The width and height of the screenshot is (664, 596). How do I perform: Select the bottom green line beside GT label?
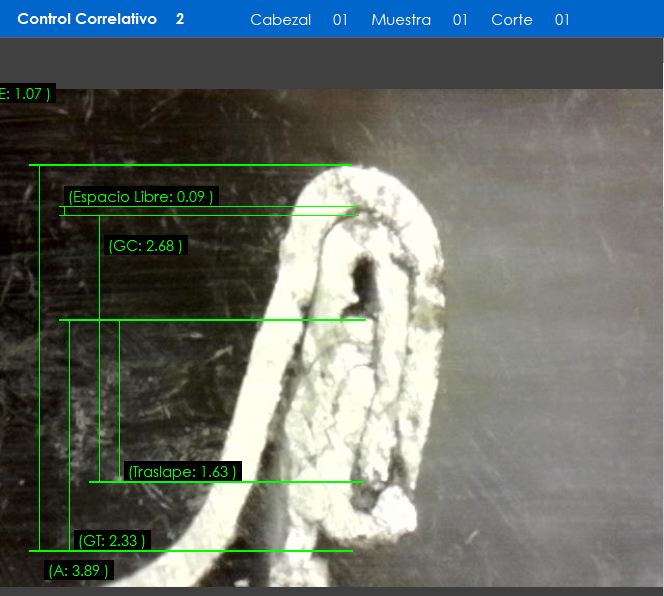pos(250,550)
